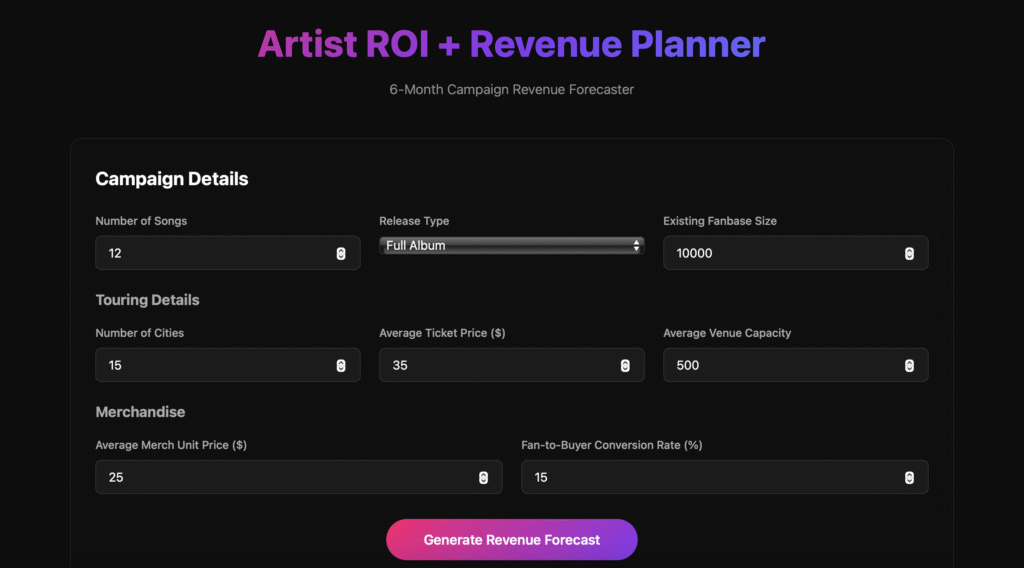1024x568 pixels.
Task: Click the Average Venue Capacity stepper arrows
Action: point(909,366)
